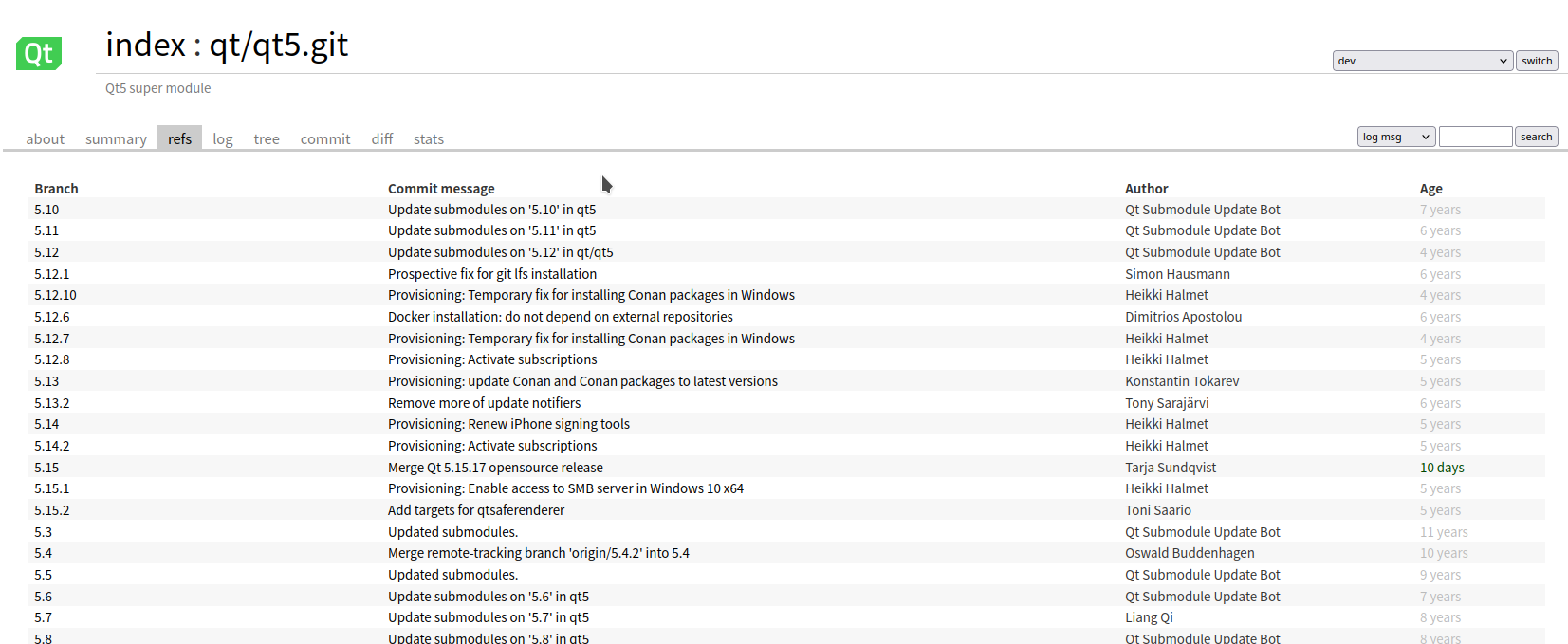The width and height of the screenshot is (1568, 644).
Task: Open branch 5.6
Action: tap(44, 597)
